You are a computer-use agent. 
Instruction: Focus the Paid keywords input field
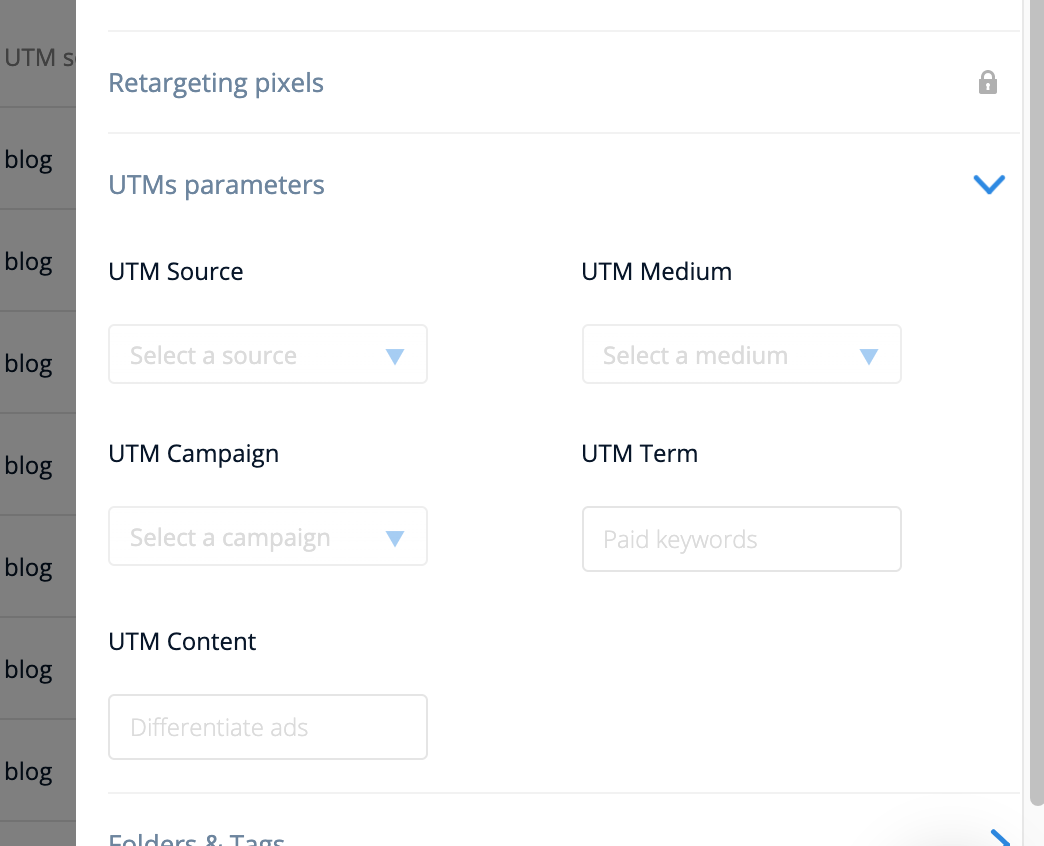coord(741,540)
